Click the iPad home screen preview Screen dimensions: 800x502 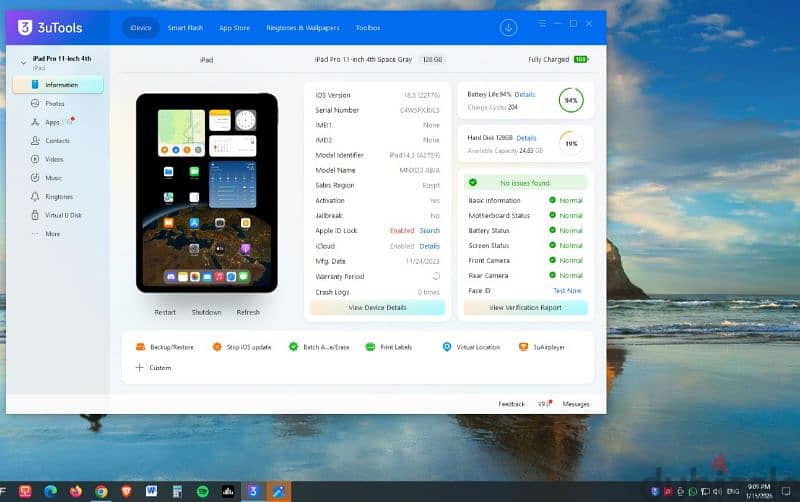tap(207, 193)
